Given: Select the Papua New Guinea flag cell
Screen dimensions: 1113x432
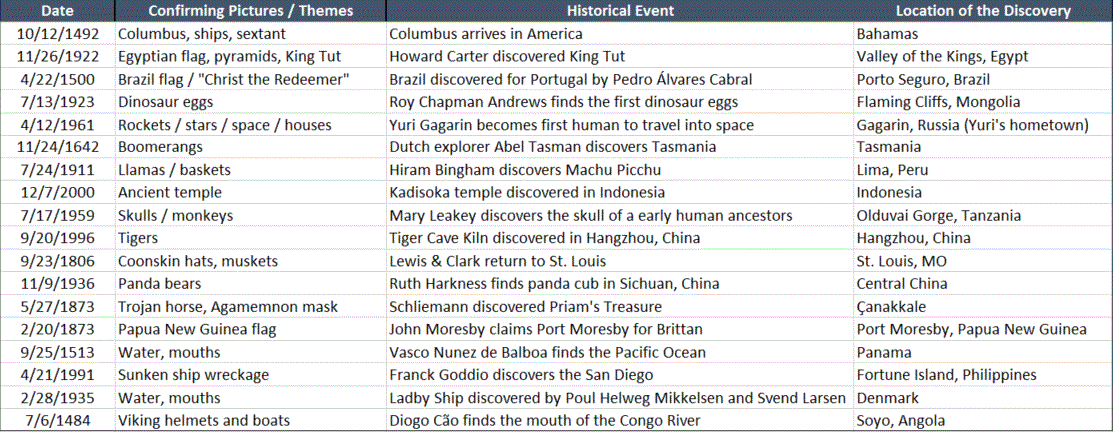Looking at the screenshot, I should coord(251,328).
